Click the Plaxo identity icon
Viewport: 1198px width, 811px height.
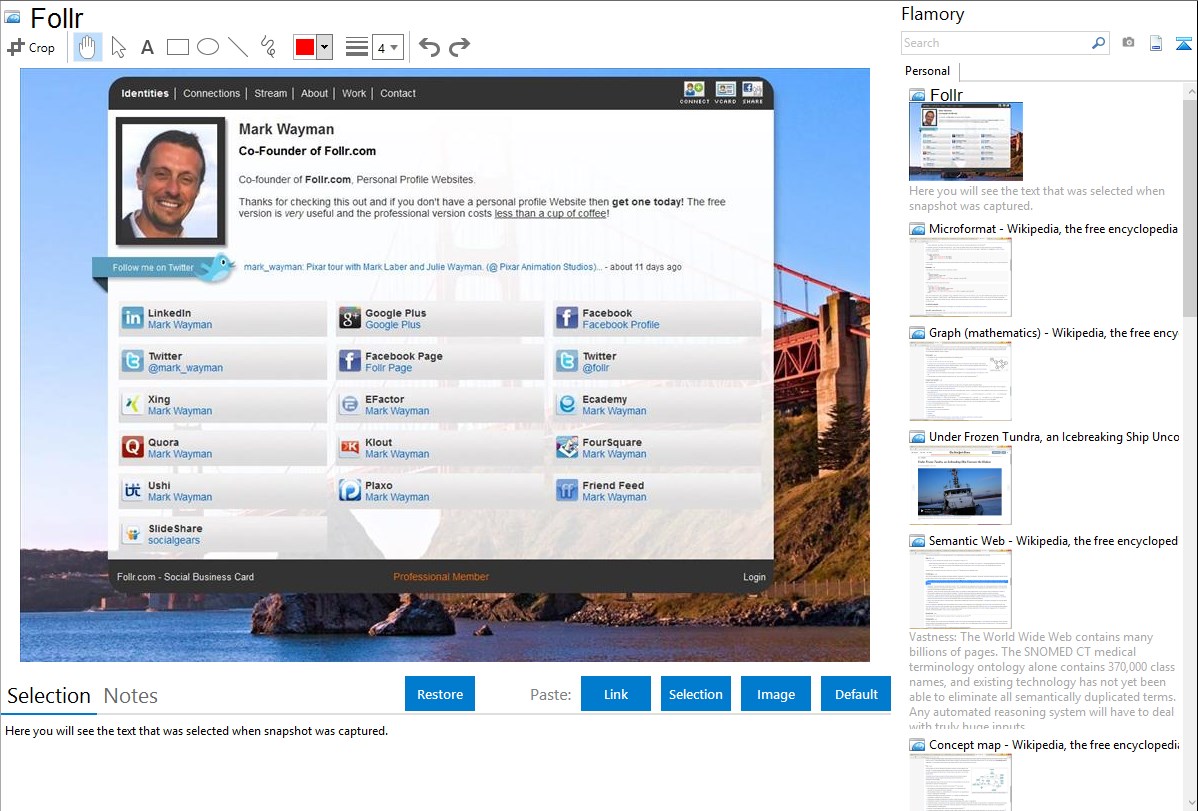point(349,490)
